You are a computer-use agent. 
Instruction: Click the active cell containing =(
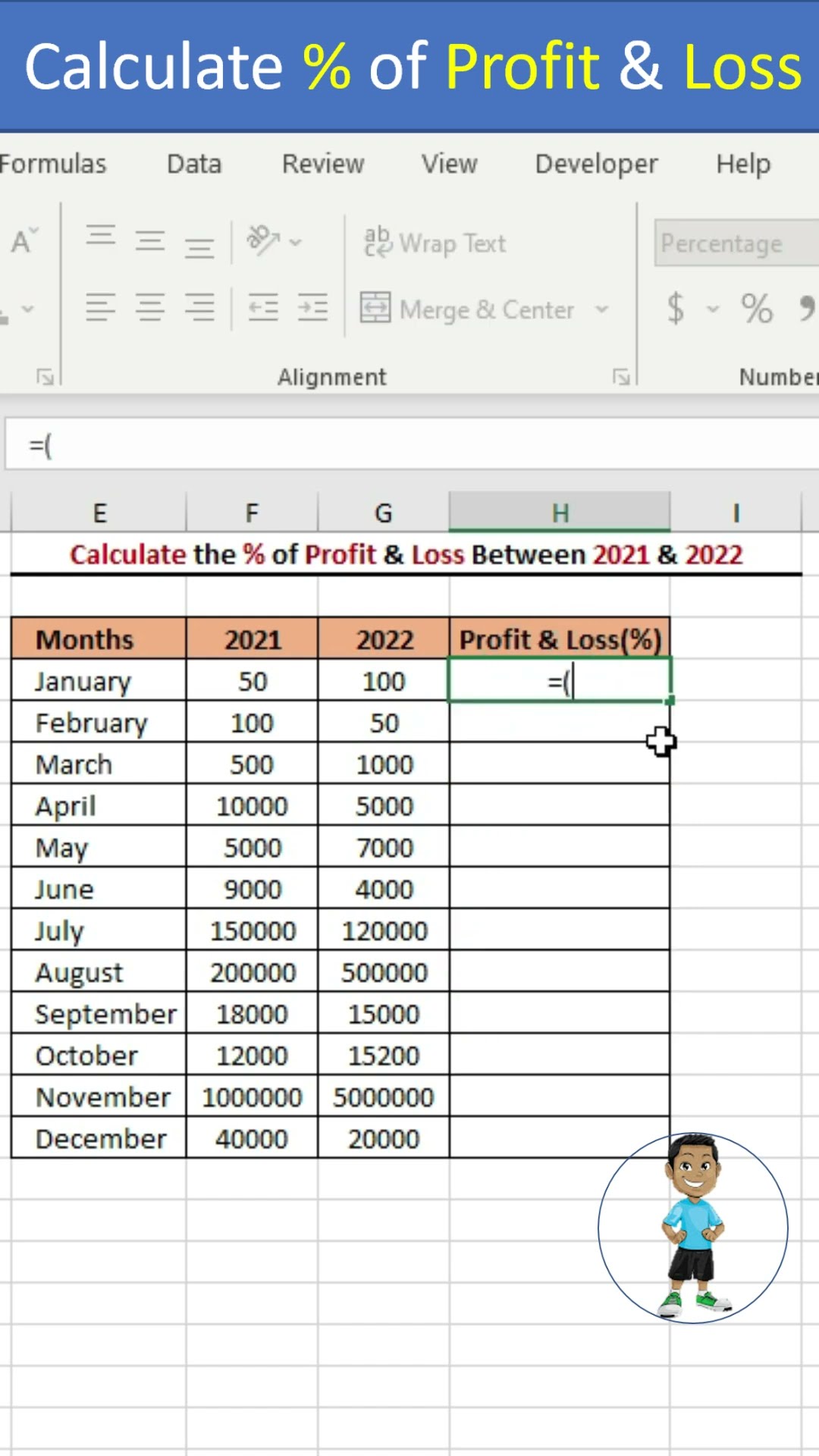tap(560, 680)
